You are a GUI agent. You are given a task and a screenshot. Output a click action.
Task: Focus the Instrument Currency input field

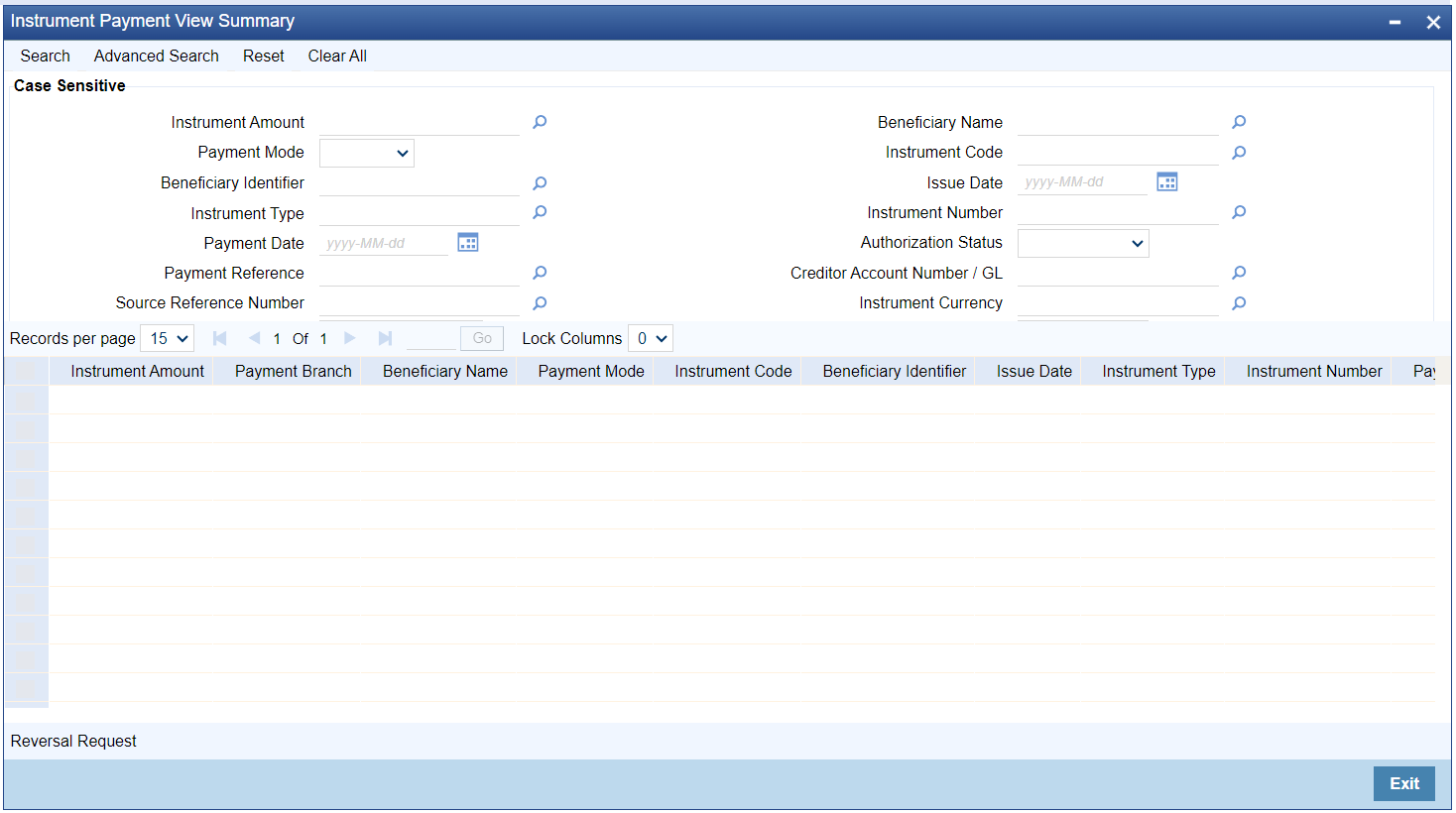[1118, 303]
